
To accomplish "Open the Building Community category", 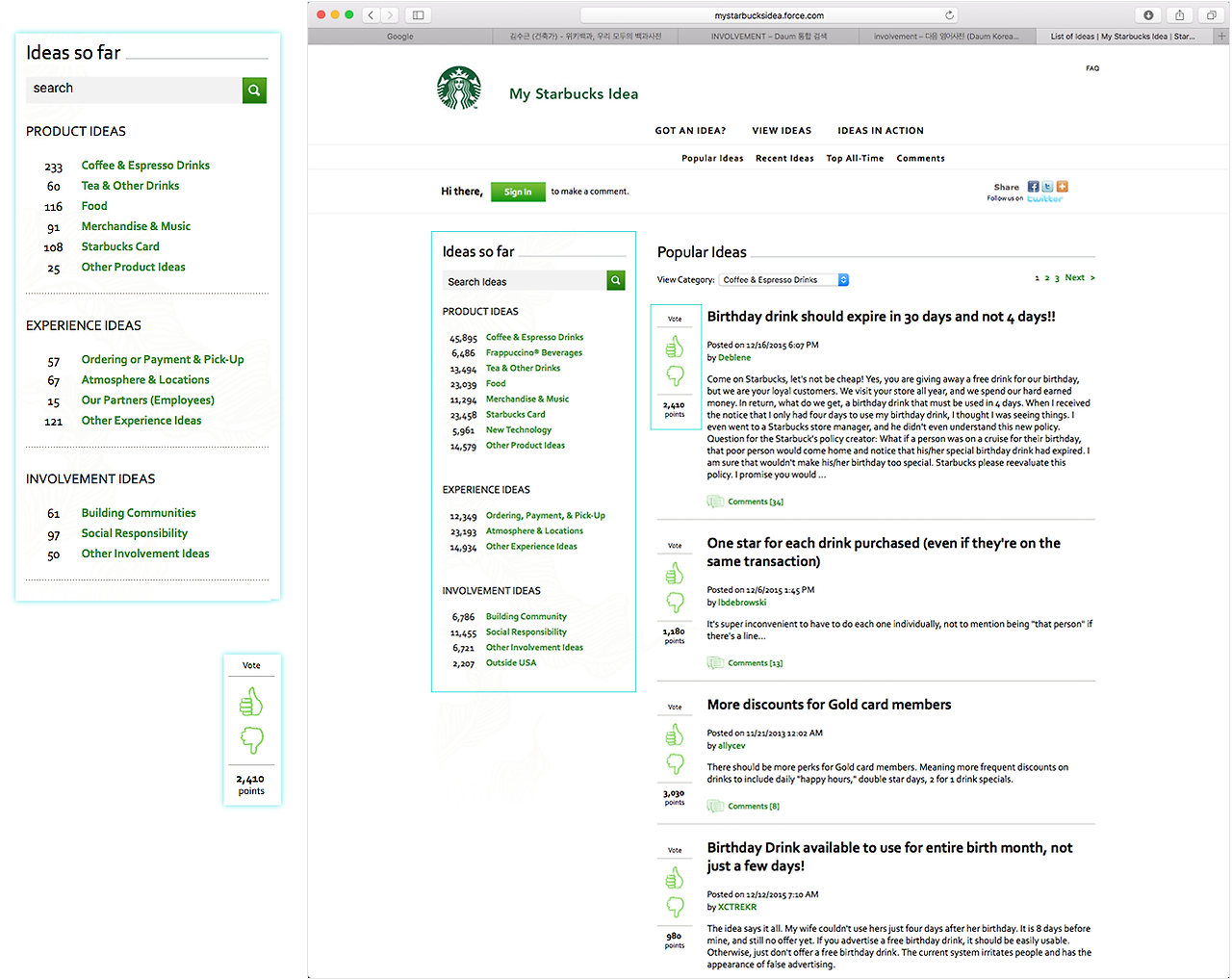I will (526, 617).
